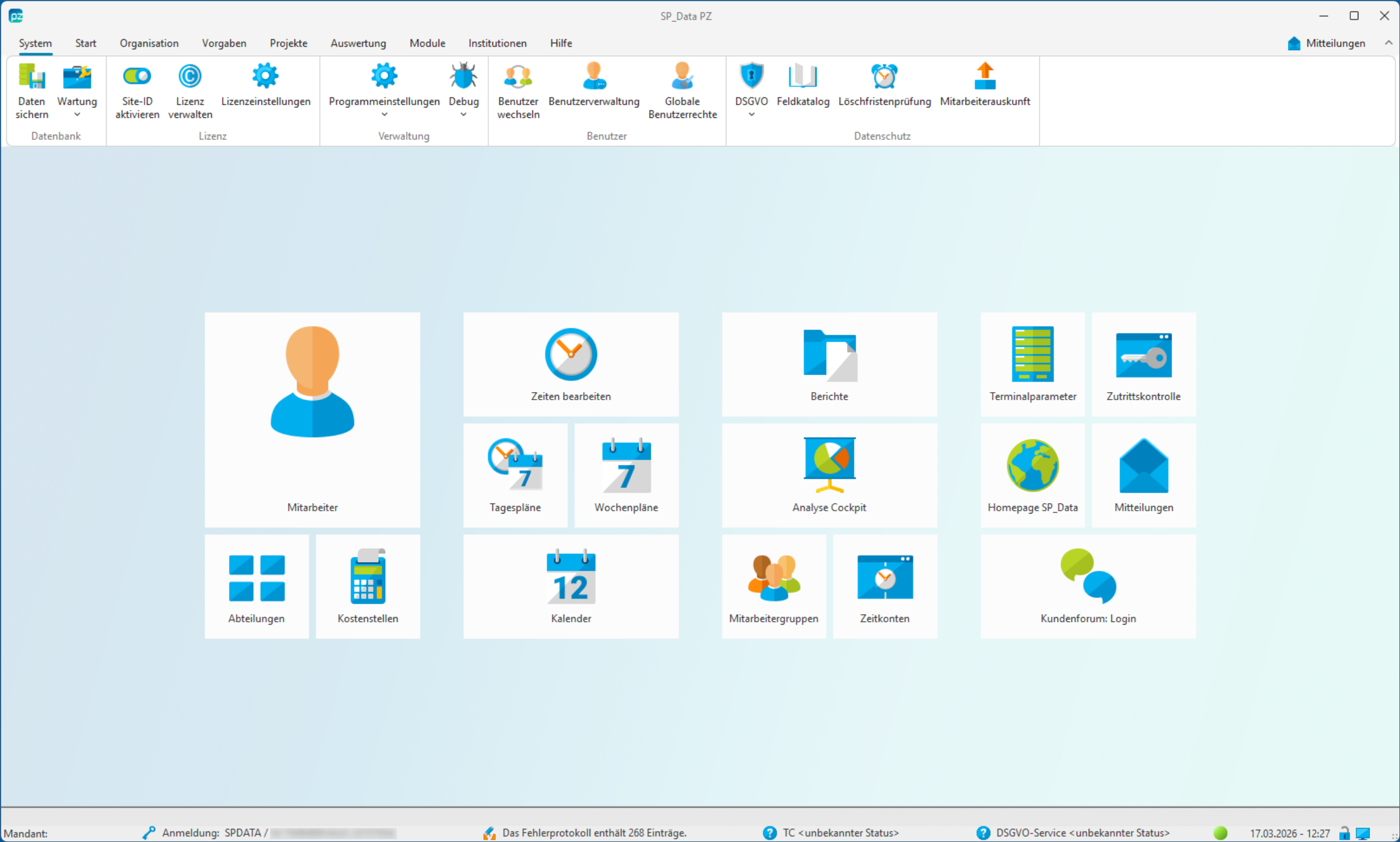The image size is (1400, 842).
Task: Open the Auswertung ribbon tab
Action: point(358,43)
